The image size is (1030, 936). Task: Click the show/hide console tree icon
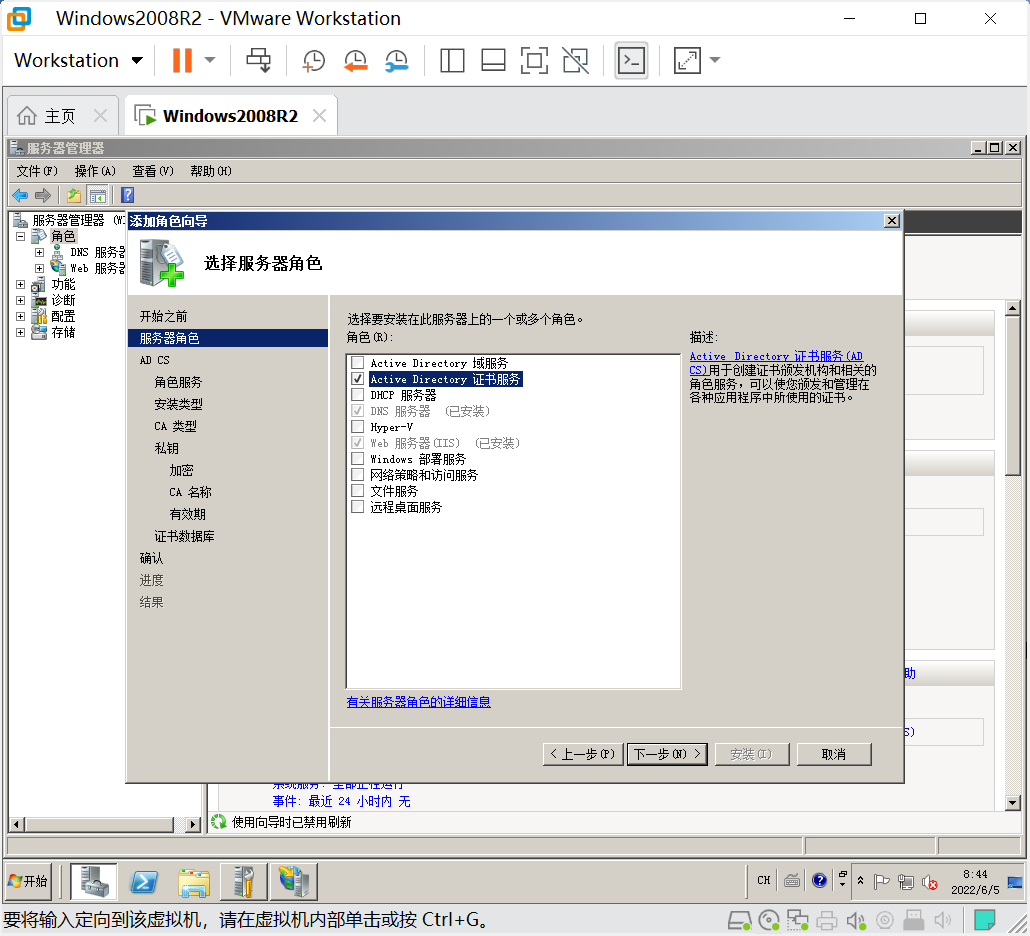tap(98, 195)
